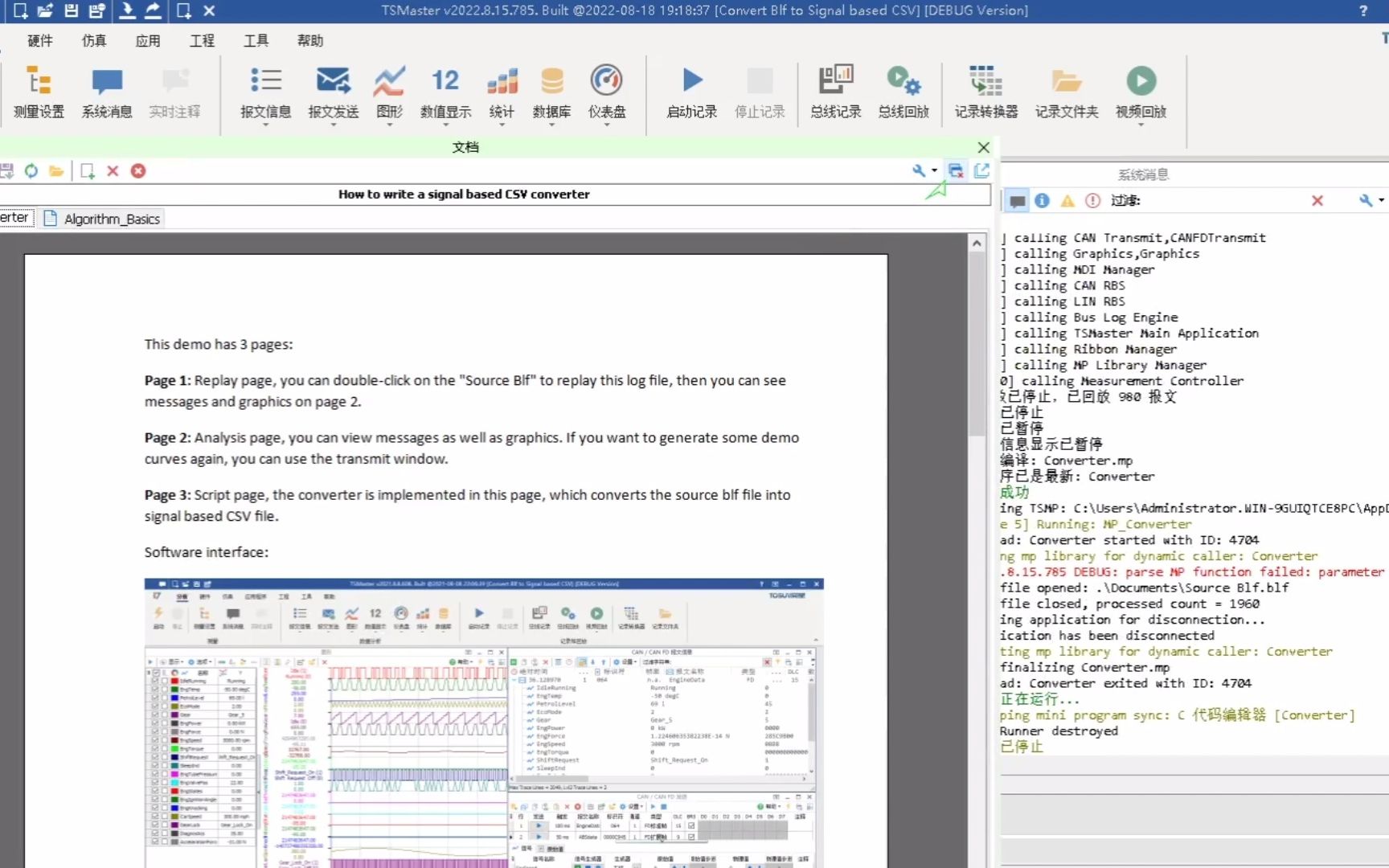This screenshot has height=868, width=1389.
Task: Toggle all-messages filter in system messages
Action: [x=1017, y=200]
